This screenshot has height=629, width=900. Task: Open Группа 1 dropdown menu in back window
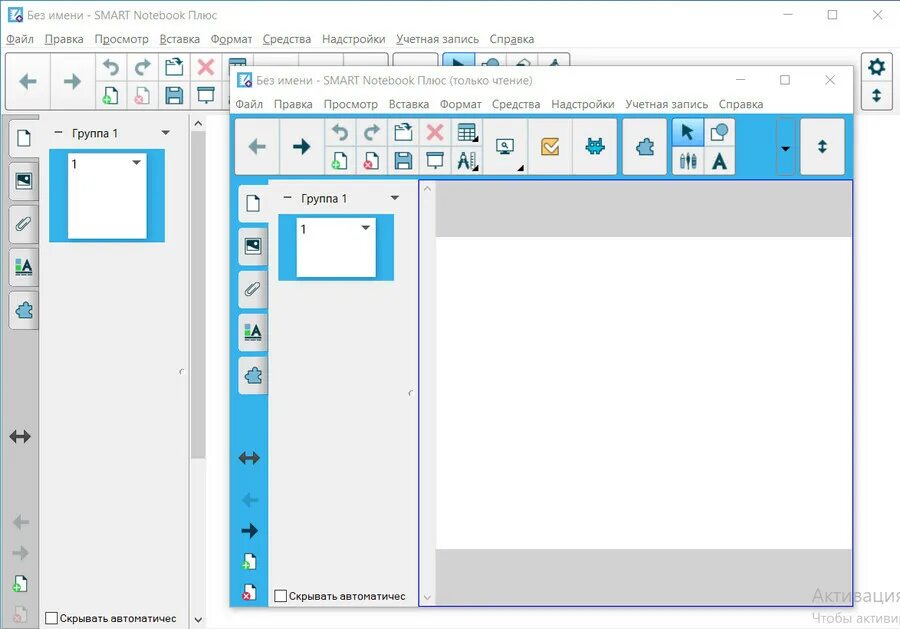coord(166,133)
